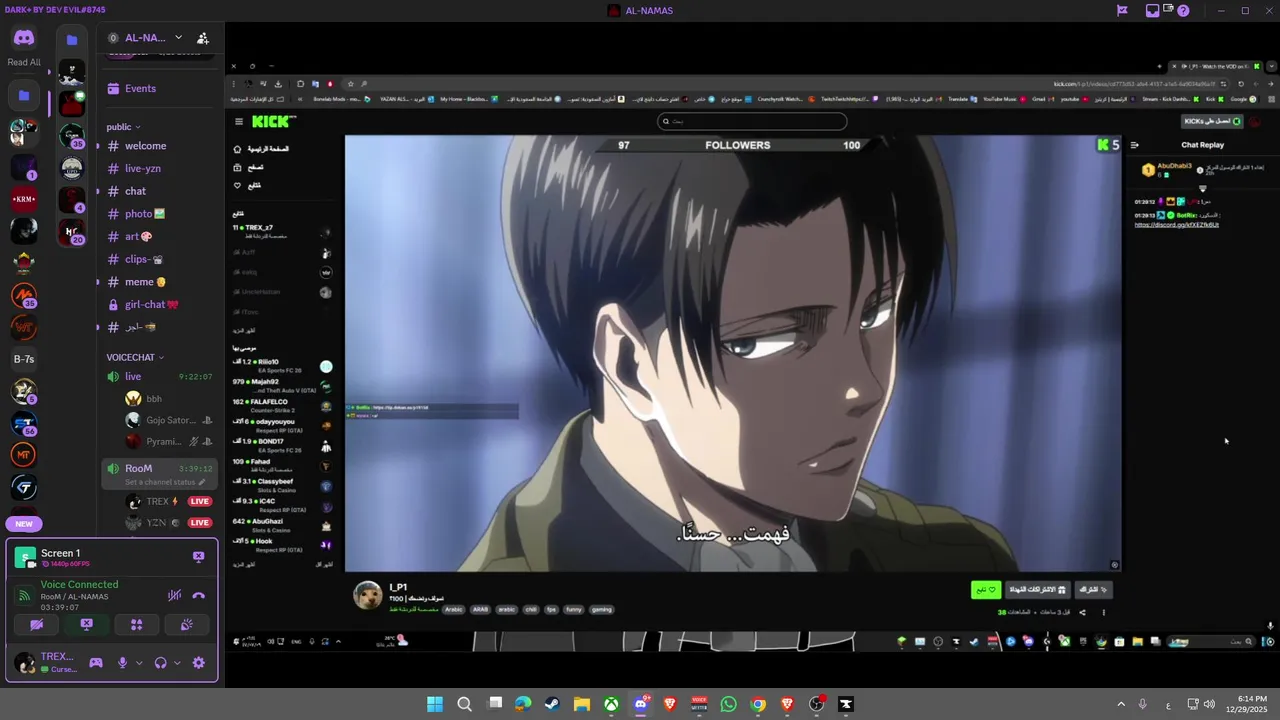Open Xbox app from taskbar
The height and width of the screenshot is (720, 1280).
(x=611, y=704)
